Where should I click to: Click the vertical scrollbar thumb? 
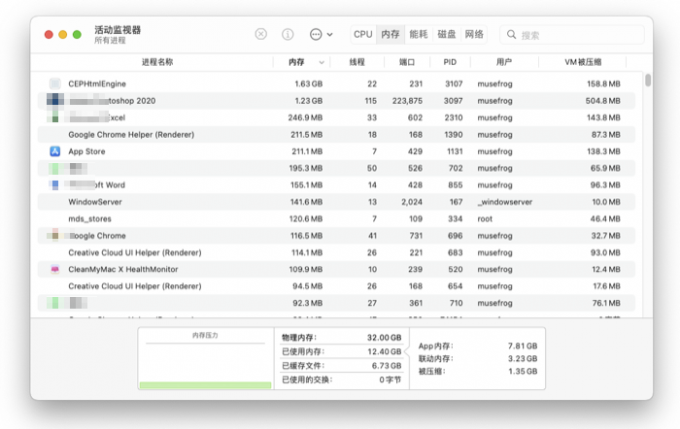click(648, 80)
